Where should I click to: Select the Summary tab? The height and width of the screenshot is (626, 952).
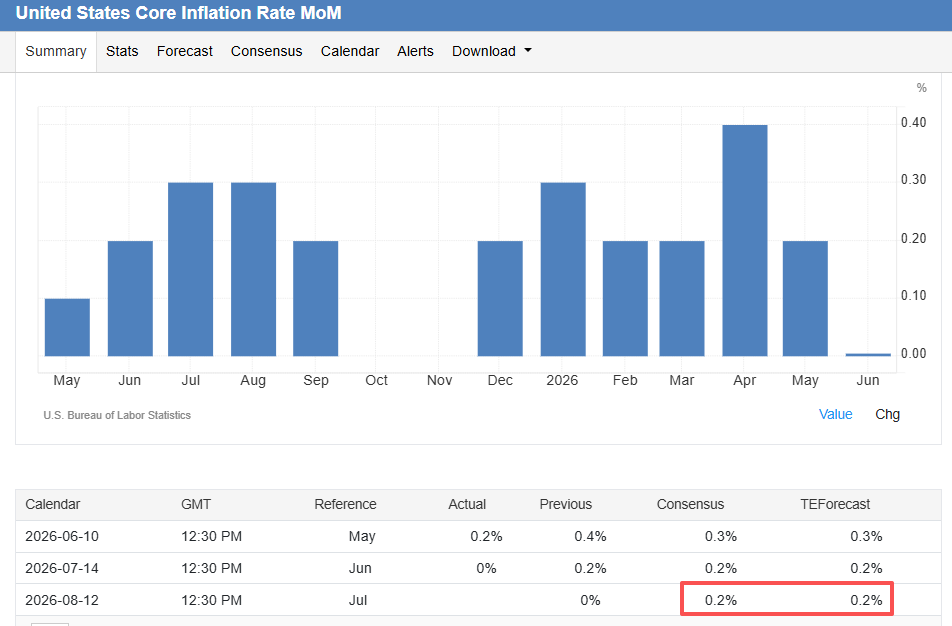coord(56,52)
